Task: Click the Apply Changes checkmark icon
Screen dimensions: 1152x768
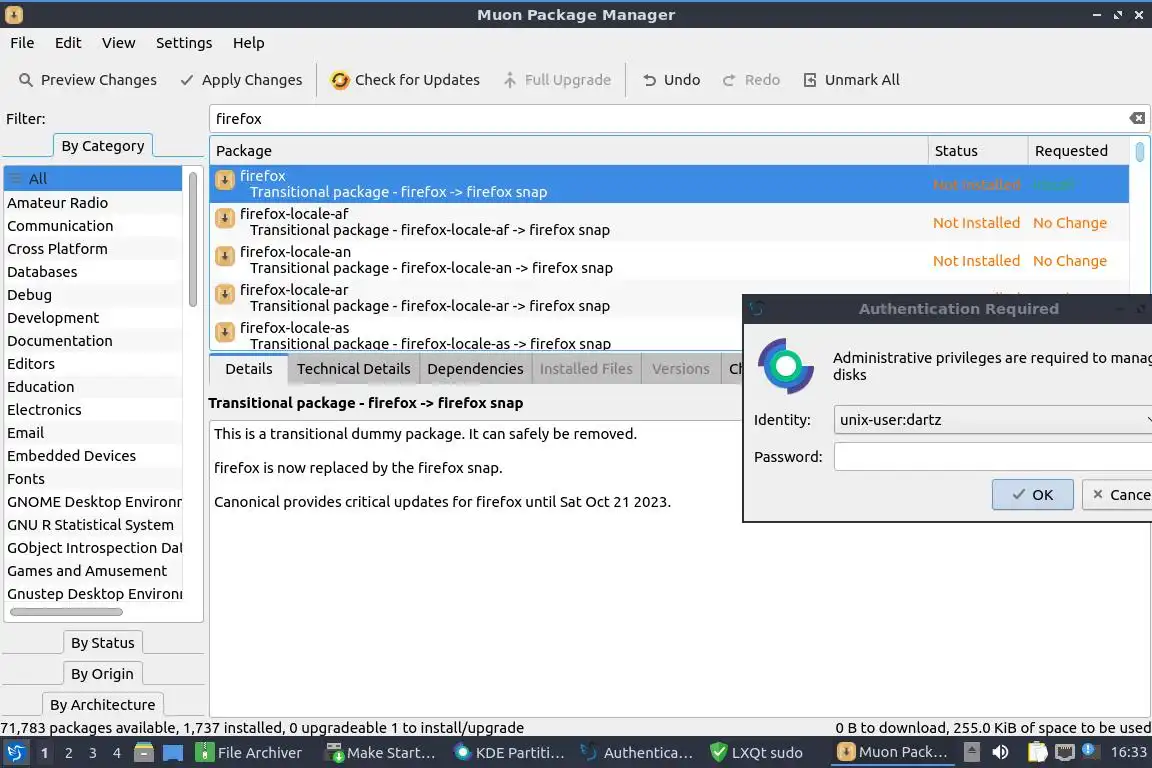Action: (x=187, y=80)
